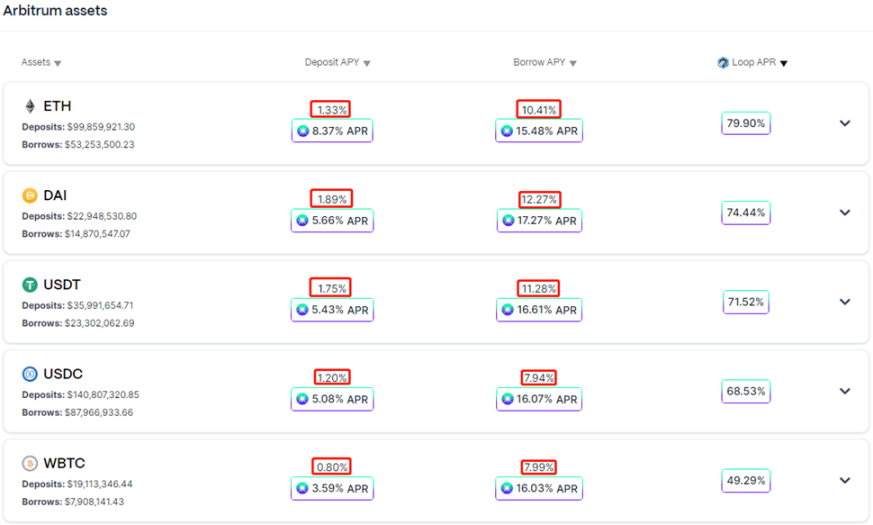Click reward token icon in DAI 17.27% APR badge
The width and height of the screenshot is (873, 525).
point(508,220)
